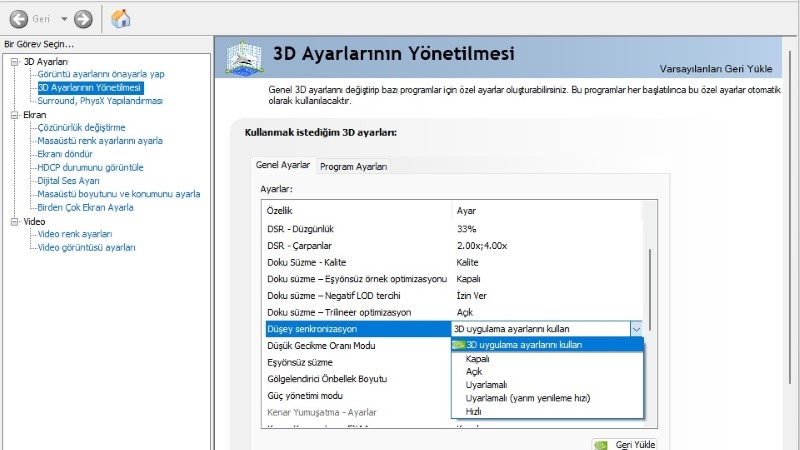Click Varsayılanları Geri Yükle link
The height and width of the screenshot is (450, 800).
tap(716, 69)
